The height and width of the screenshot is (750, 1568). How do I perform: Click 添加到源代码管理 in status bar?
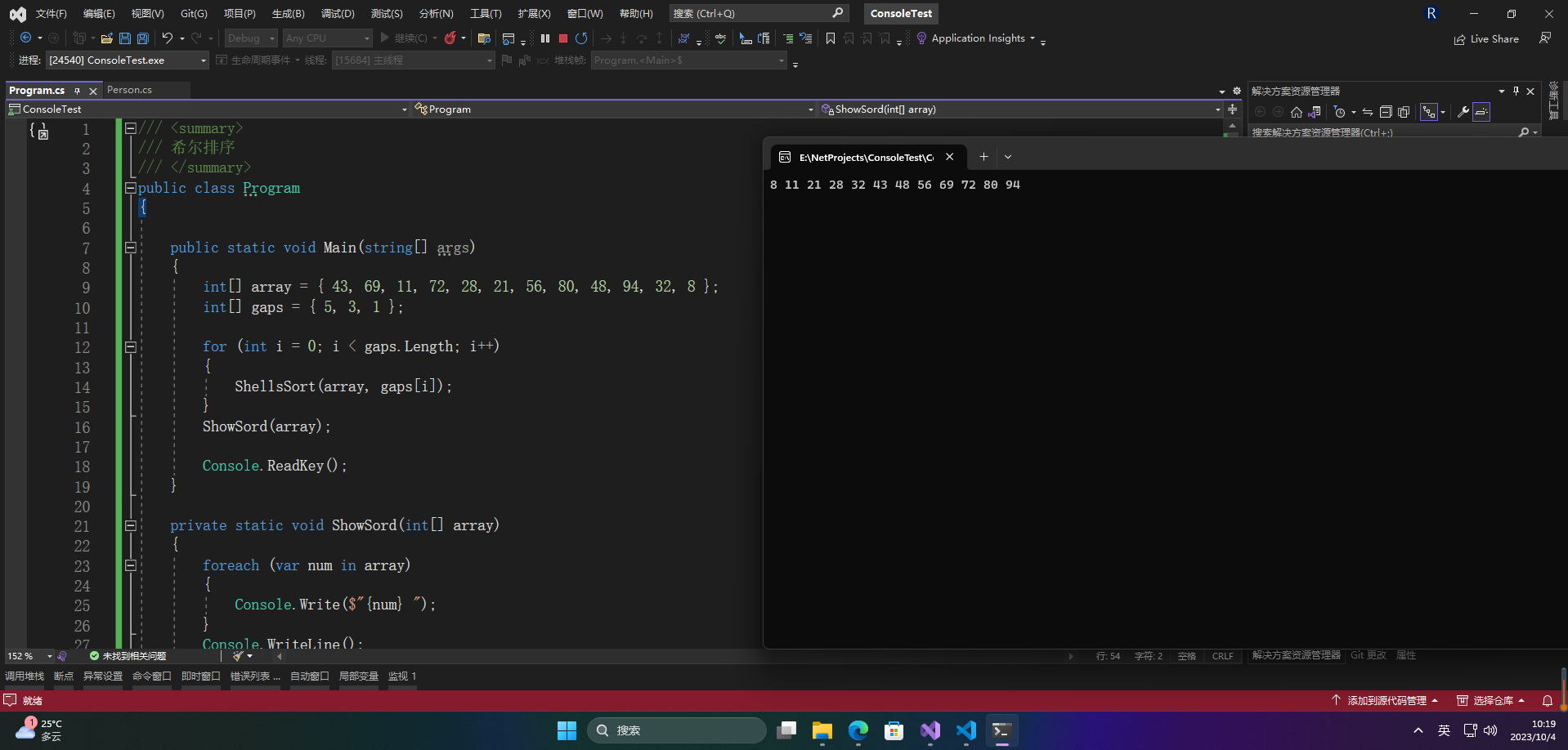(1385, 700)
